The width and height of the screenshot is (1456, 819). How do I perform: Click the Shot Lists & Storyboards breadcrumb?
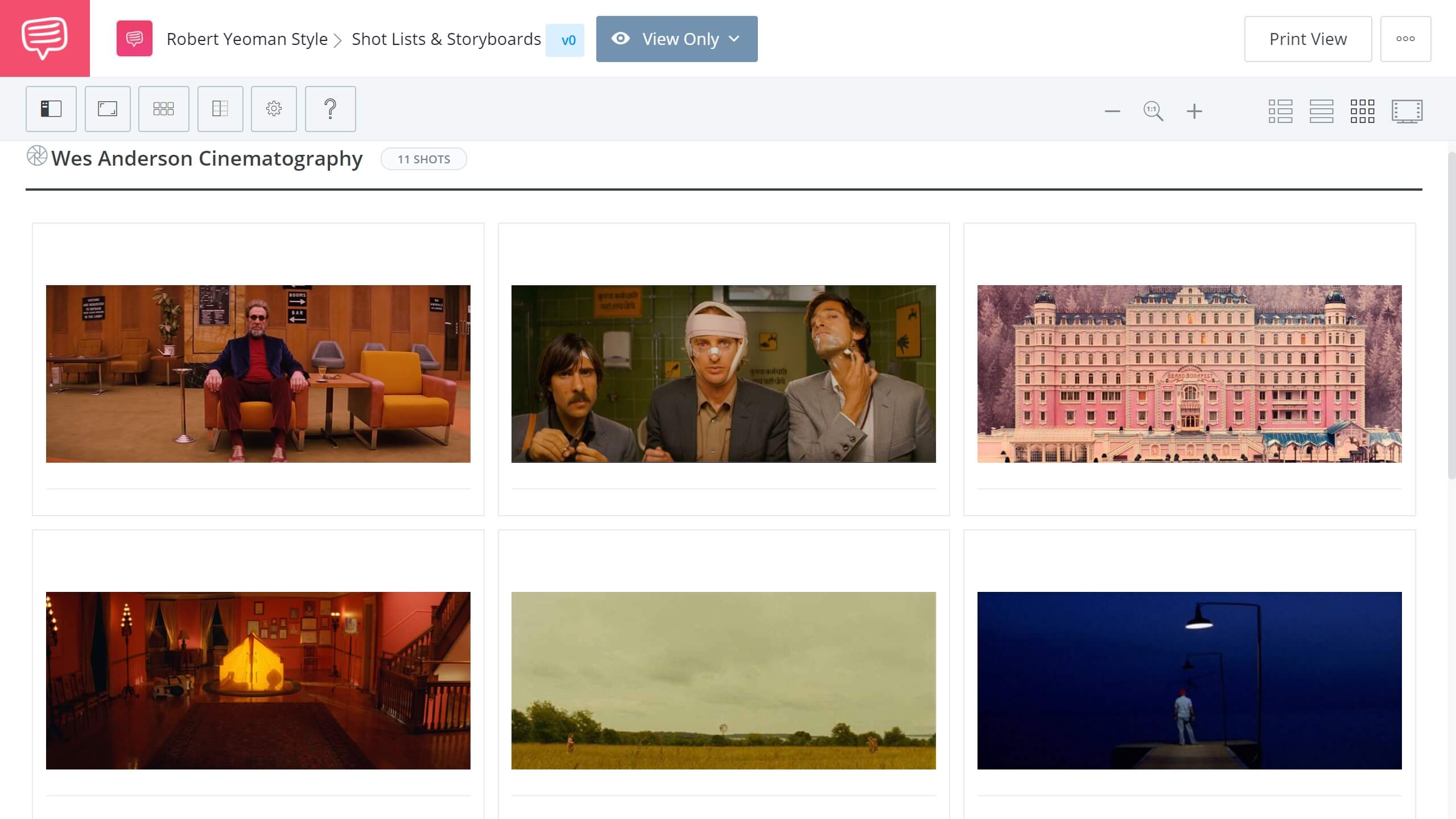point(446,39)
